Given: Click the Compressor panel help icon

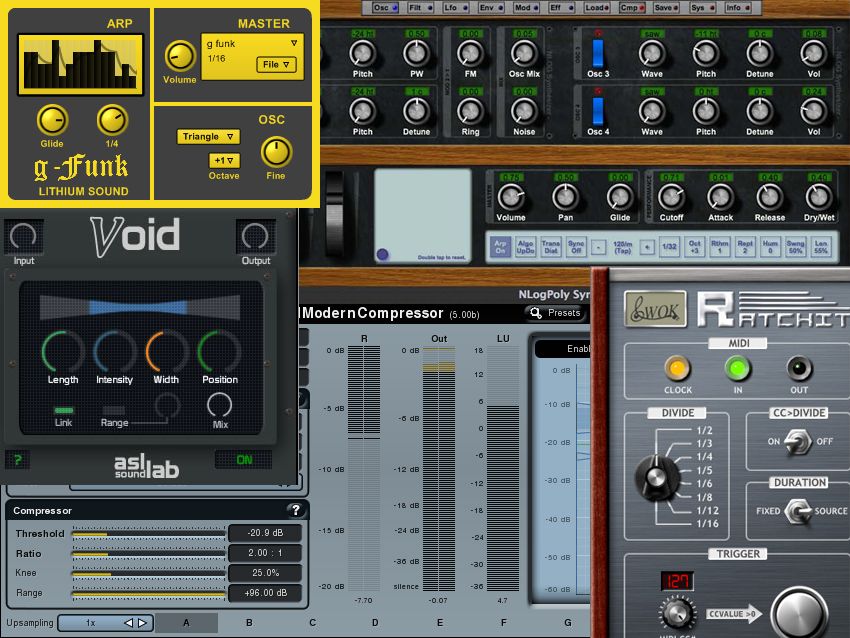Looking at the screenshot, I should (297, 510).
